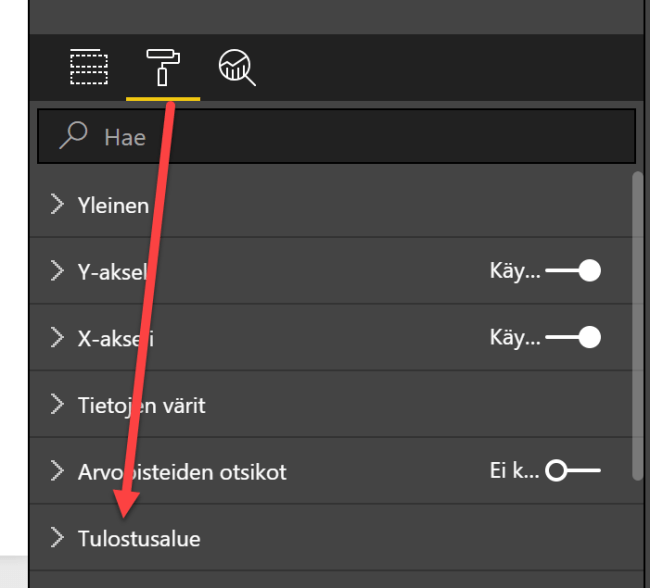Click the chevron arrow beside Tulostusalue
Screen dimensions: 650x588
point(57,538)
